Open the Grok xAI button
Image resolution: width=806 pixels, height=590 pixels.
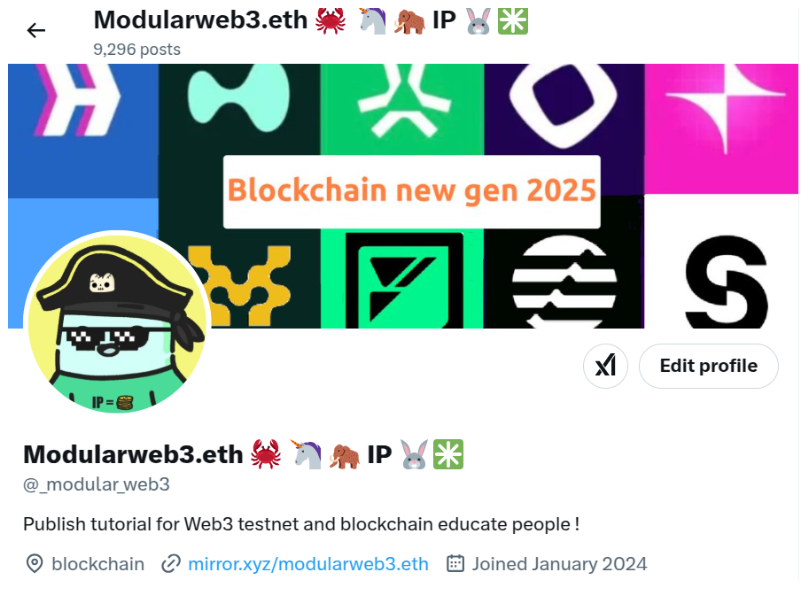[x=605, y=366]
